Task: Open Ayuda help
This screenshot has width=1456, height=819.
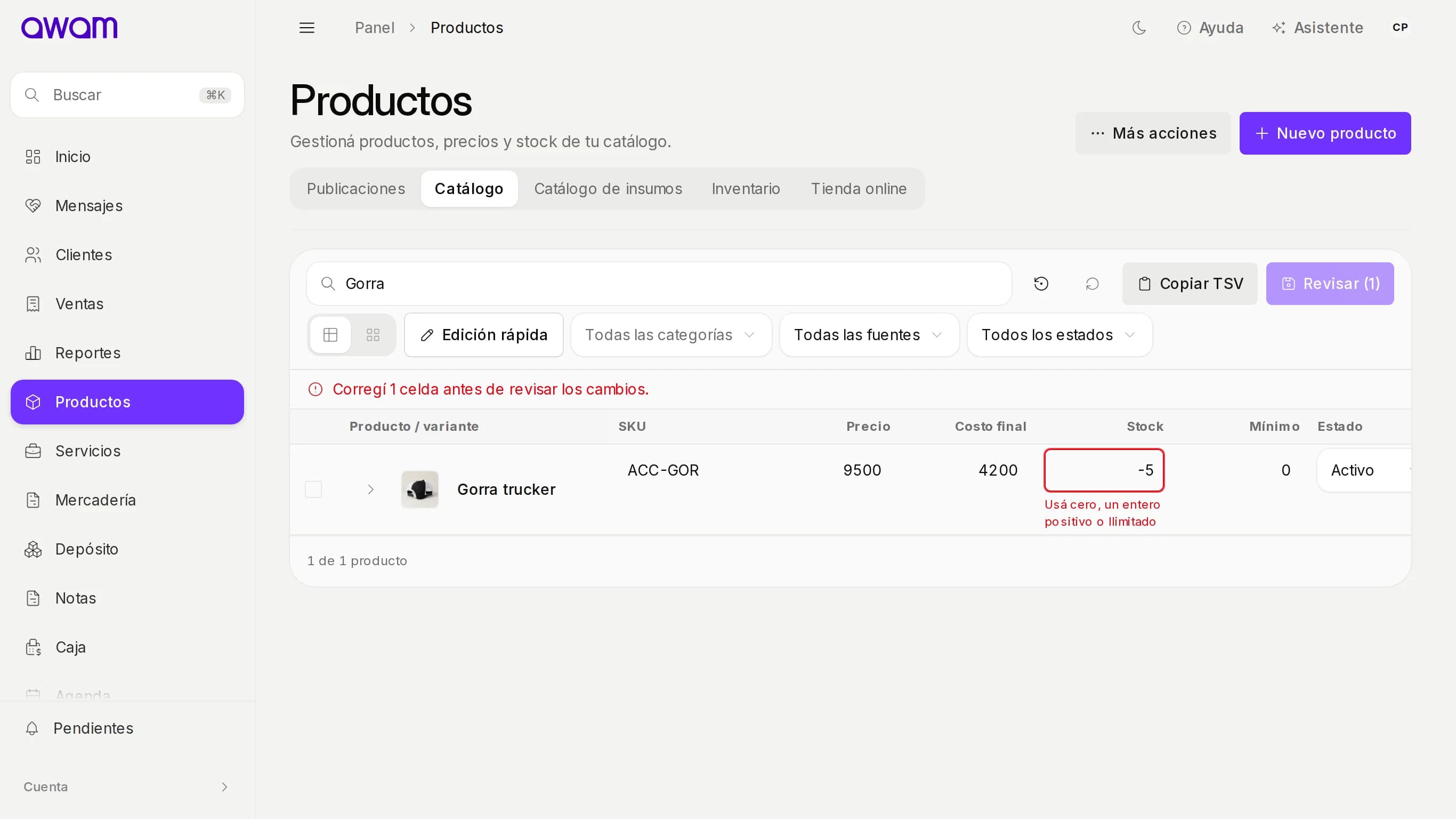Action: coord(1210,28)
